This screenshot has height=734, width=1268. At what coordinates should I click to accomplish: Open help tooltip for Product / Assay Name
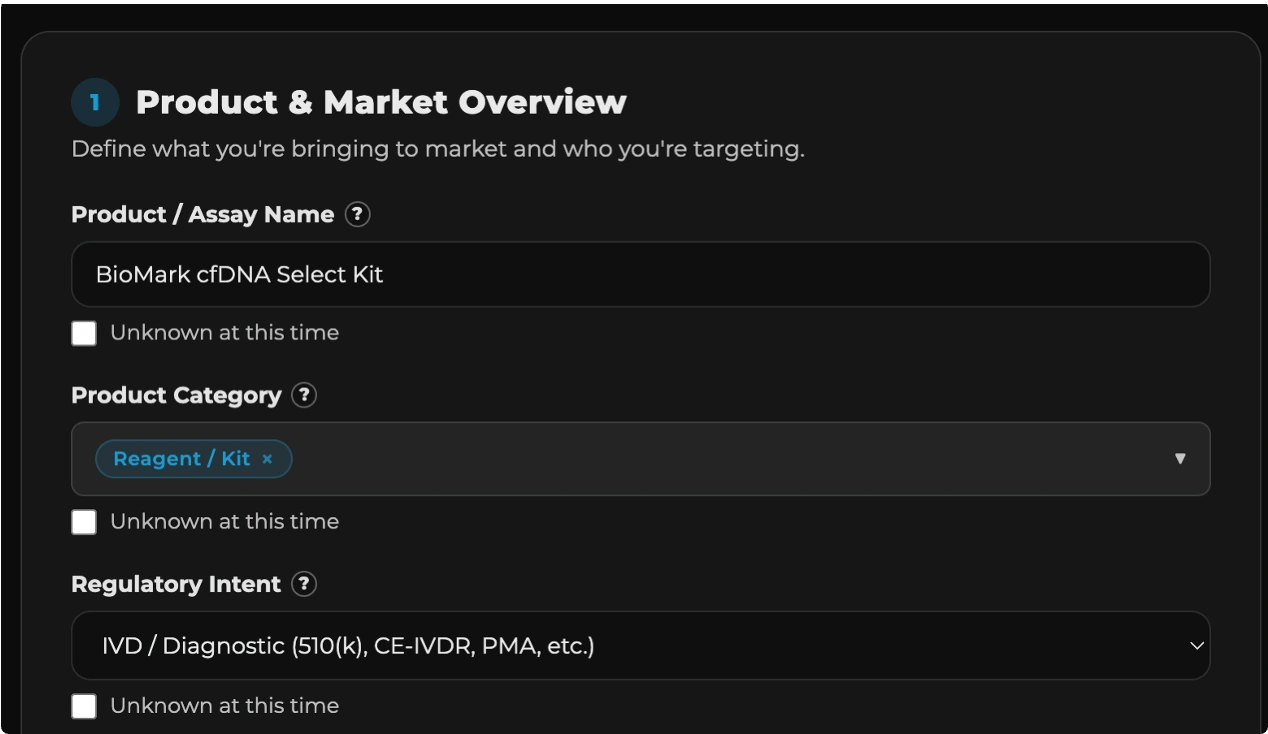357,214
